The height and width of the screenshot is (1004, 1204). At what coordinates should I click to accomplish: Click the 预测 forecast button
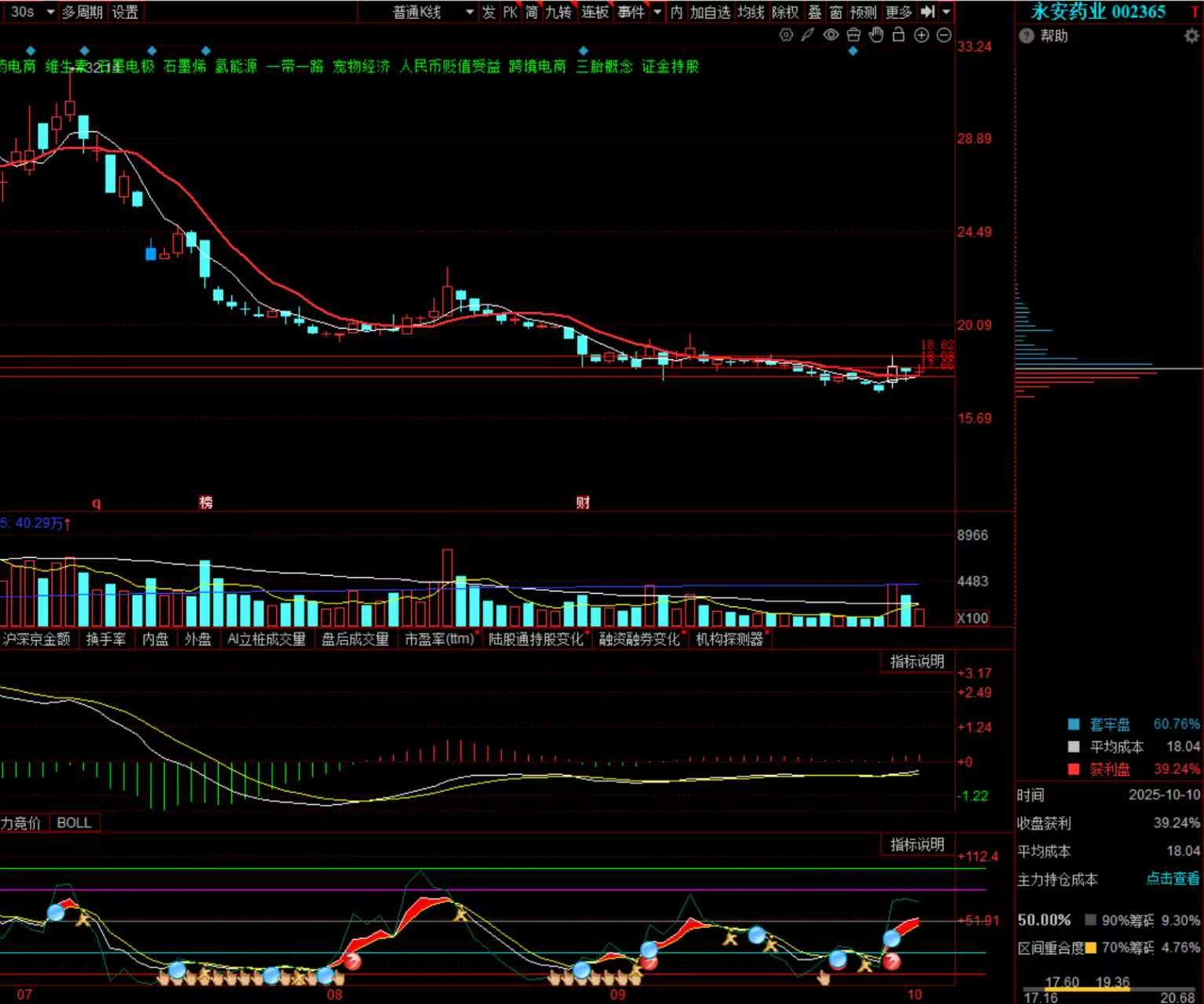(864, 12)
